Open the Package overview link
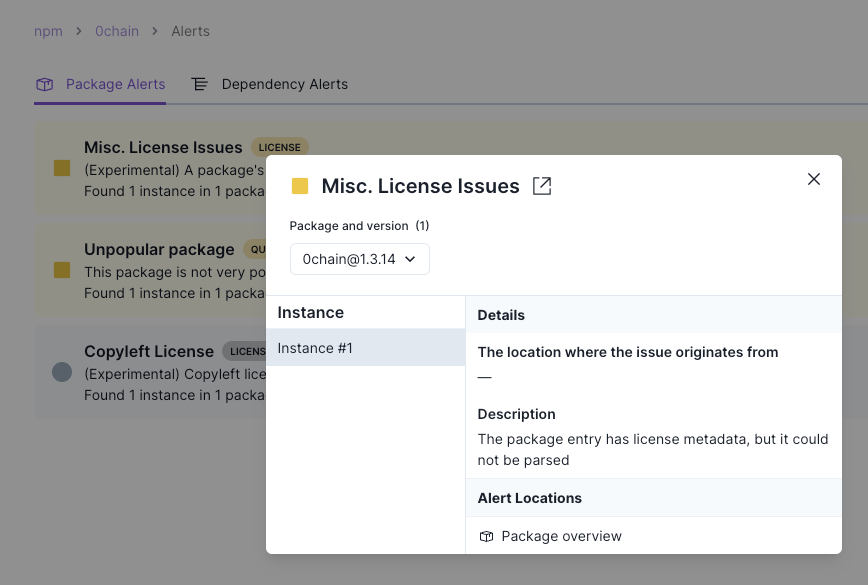This screenshot has width=868, height=585. tap(561, 536)
